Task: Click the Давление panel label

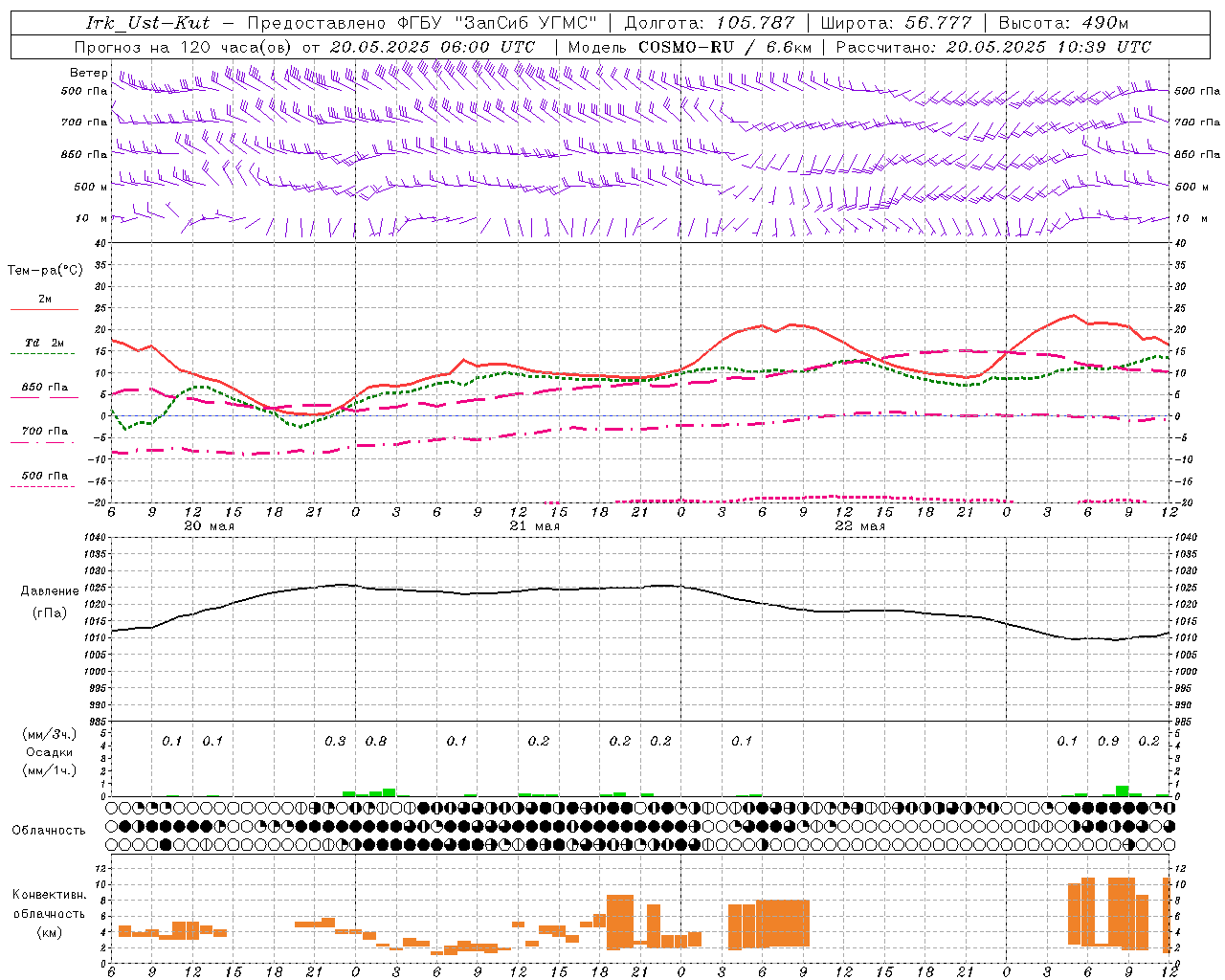Action: tap(50, 590)
